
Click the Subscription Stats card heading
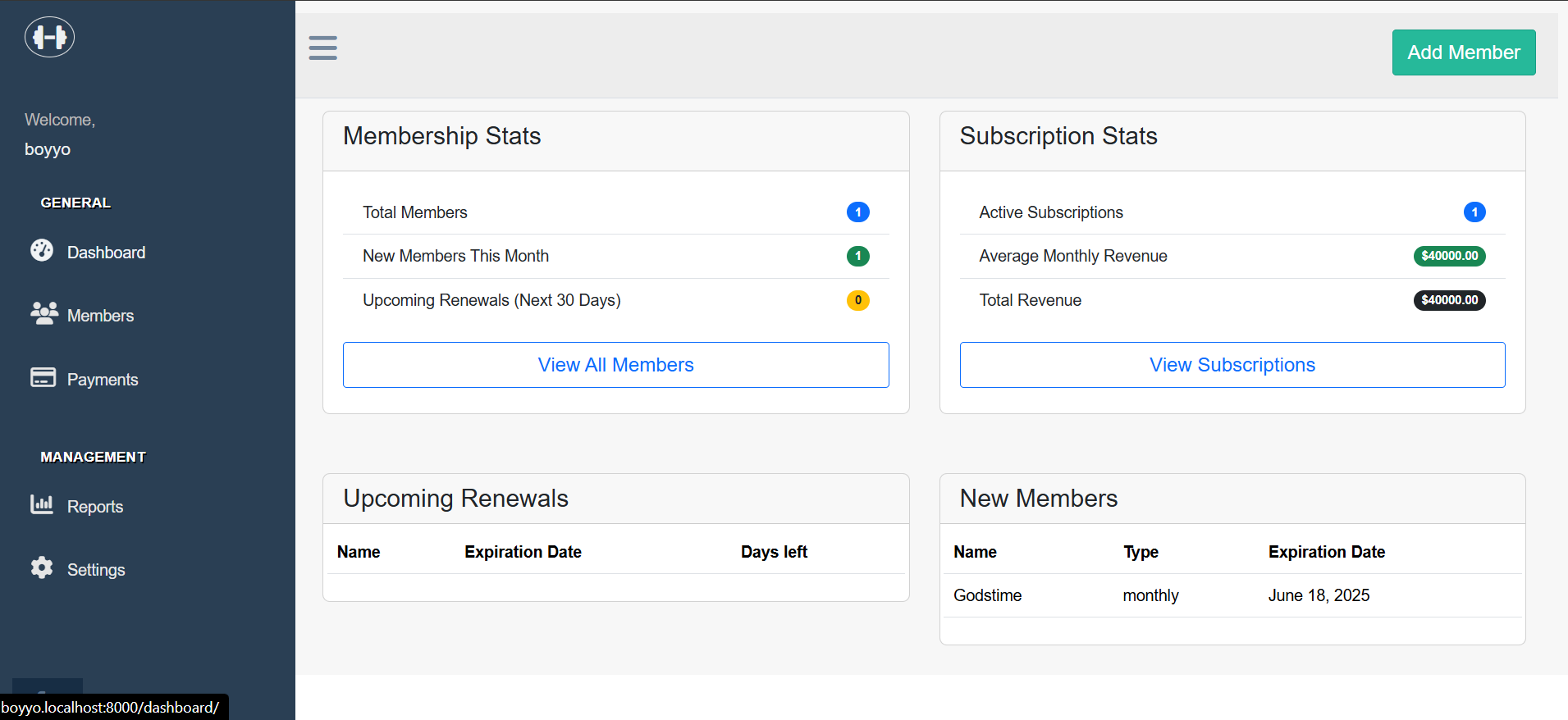click(1058, 136)
